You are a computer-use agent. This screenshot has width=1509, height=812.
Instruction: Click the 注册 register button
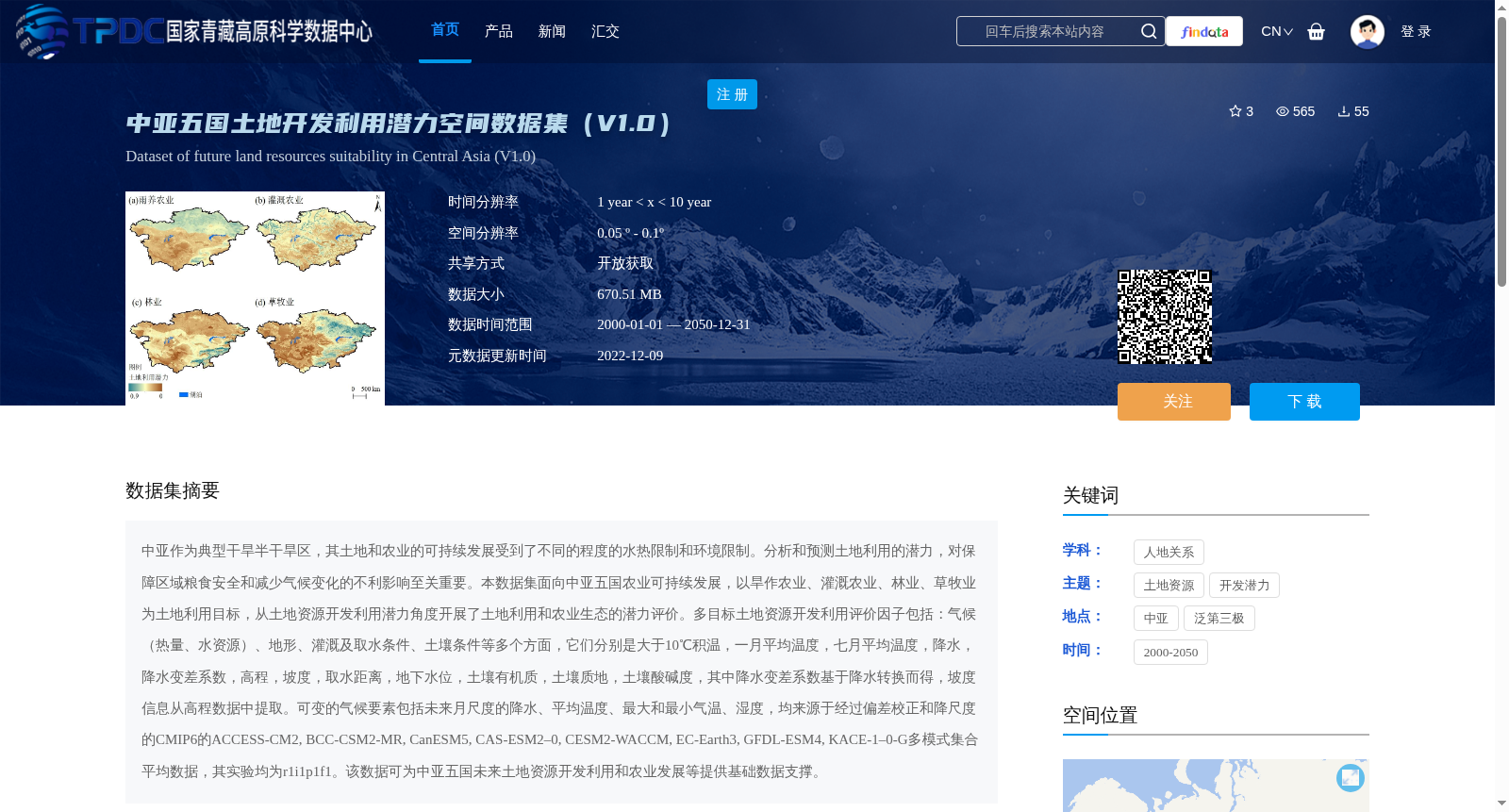(732, 94)
